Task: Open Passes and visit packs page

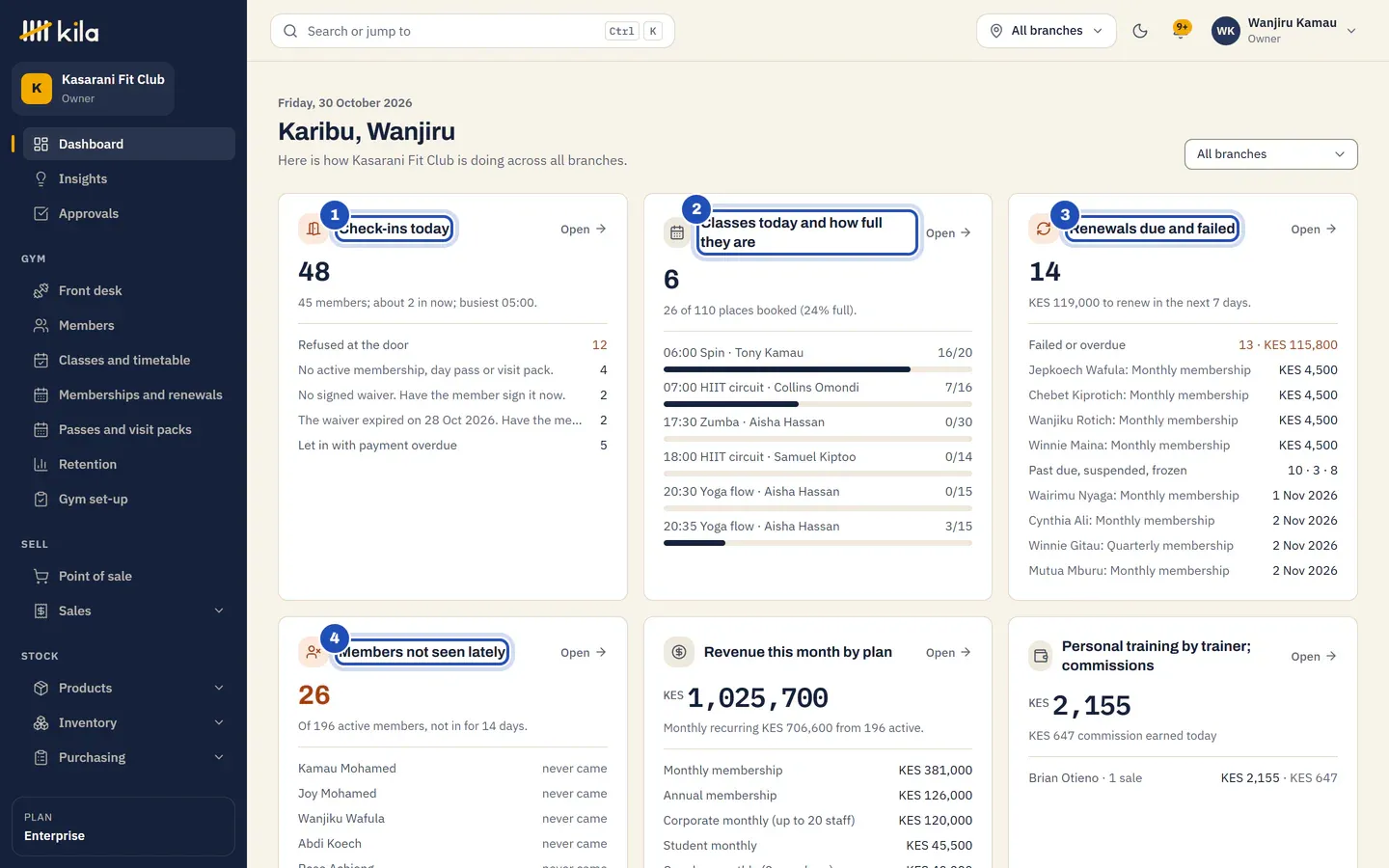Action: pyautogui.click(x=128, y=429)
